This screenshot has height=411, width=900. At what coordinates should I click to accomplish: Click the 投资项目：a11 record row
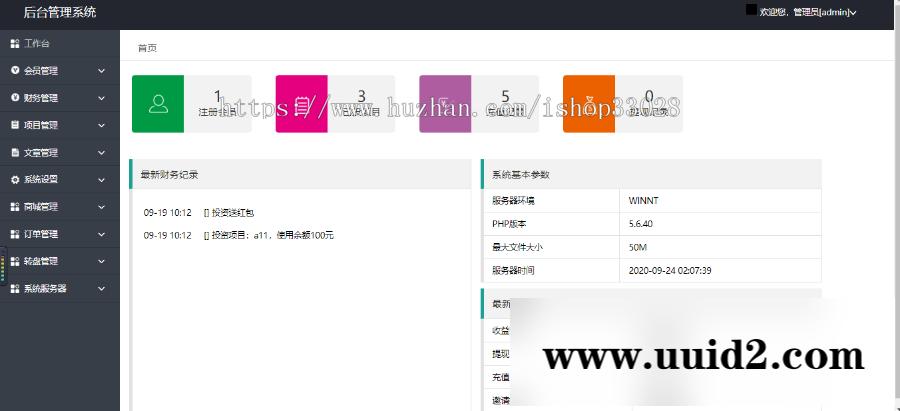click(x=238, y=235)
